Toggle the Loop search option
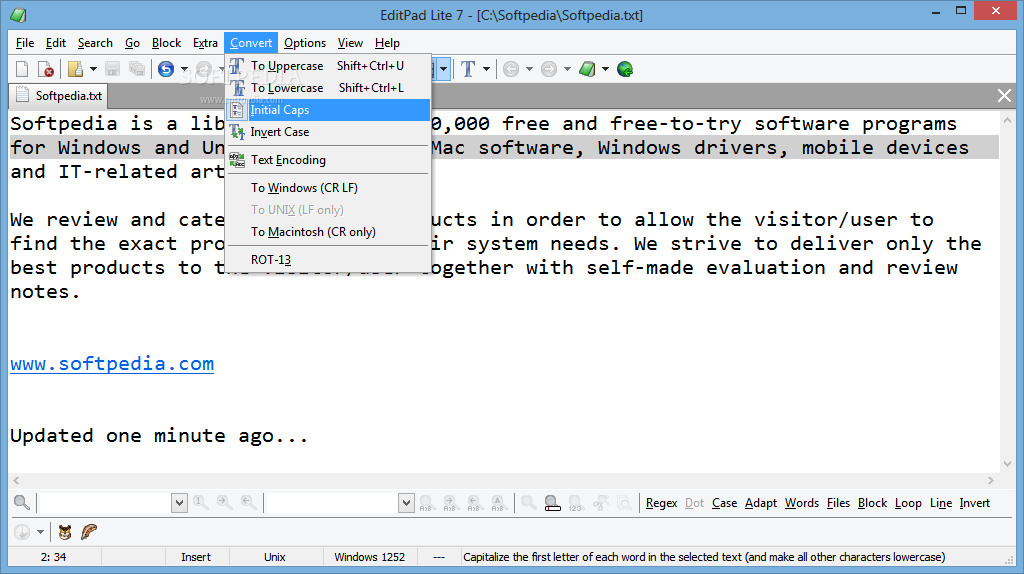The height and width of the screenshot is (574, 1024). click(908, 503)
